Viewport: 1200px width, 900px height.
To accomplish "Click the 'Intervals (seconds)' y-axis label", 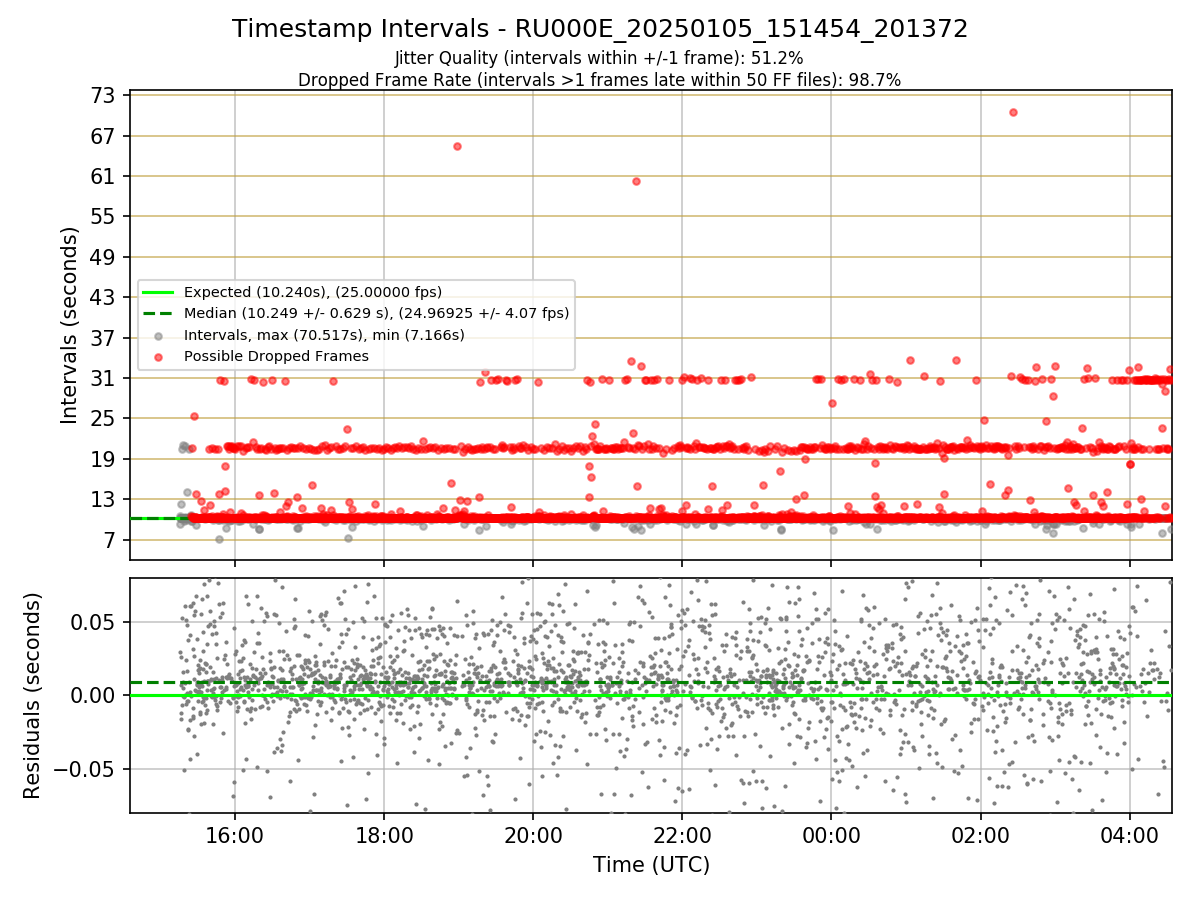I will pos(70,325).
